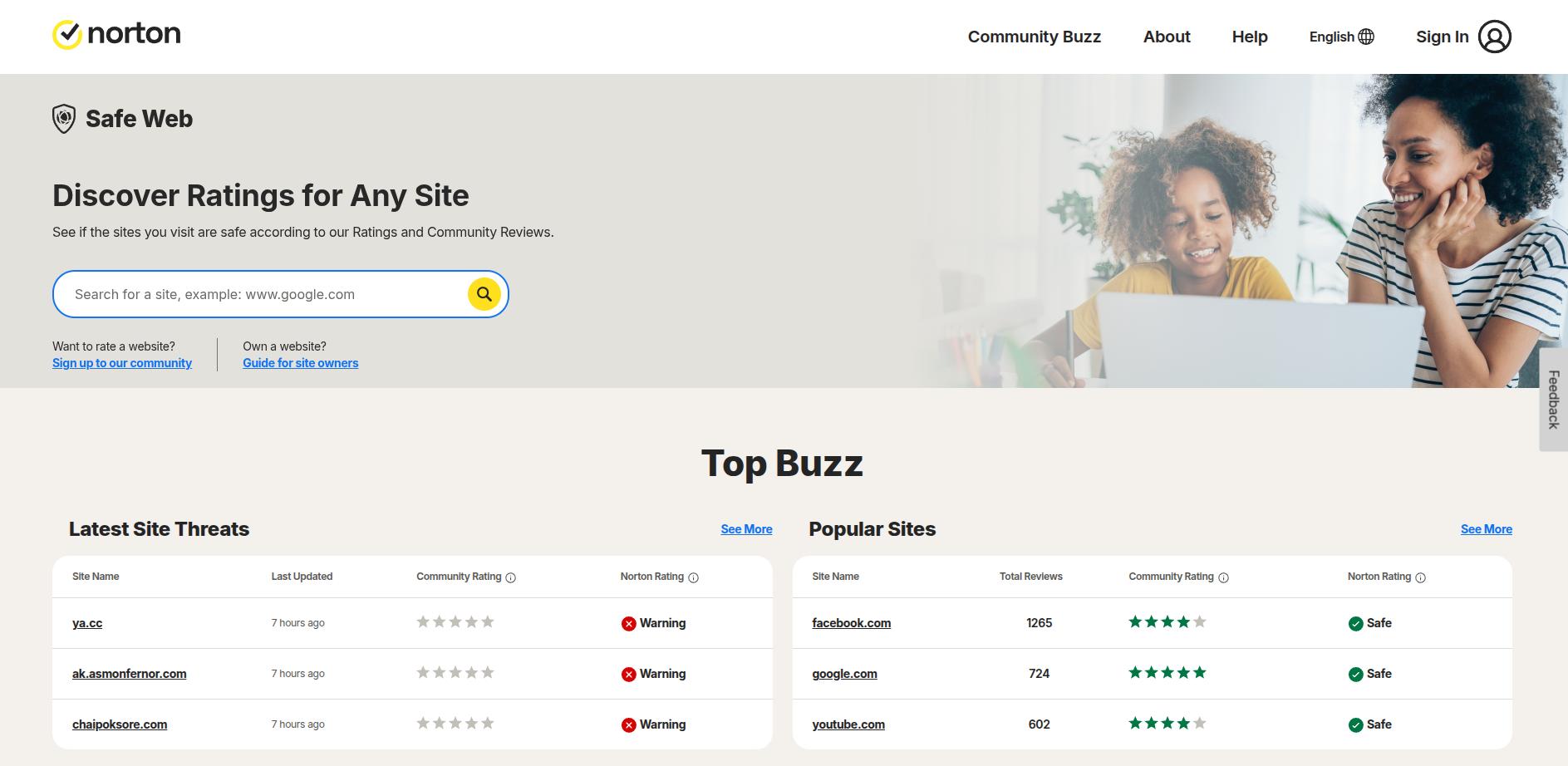Select About in the top navigation

click(x=1167, y=37)
